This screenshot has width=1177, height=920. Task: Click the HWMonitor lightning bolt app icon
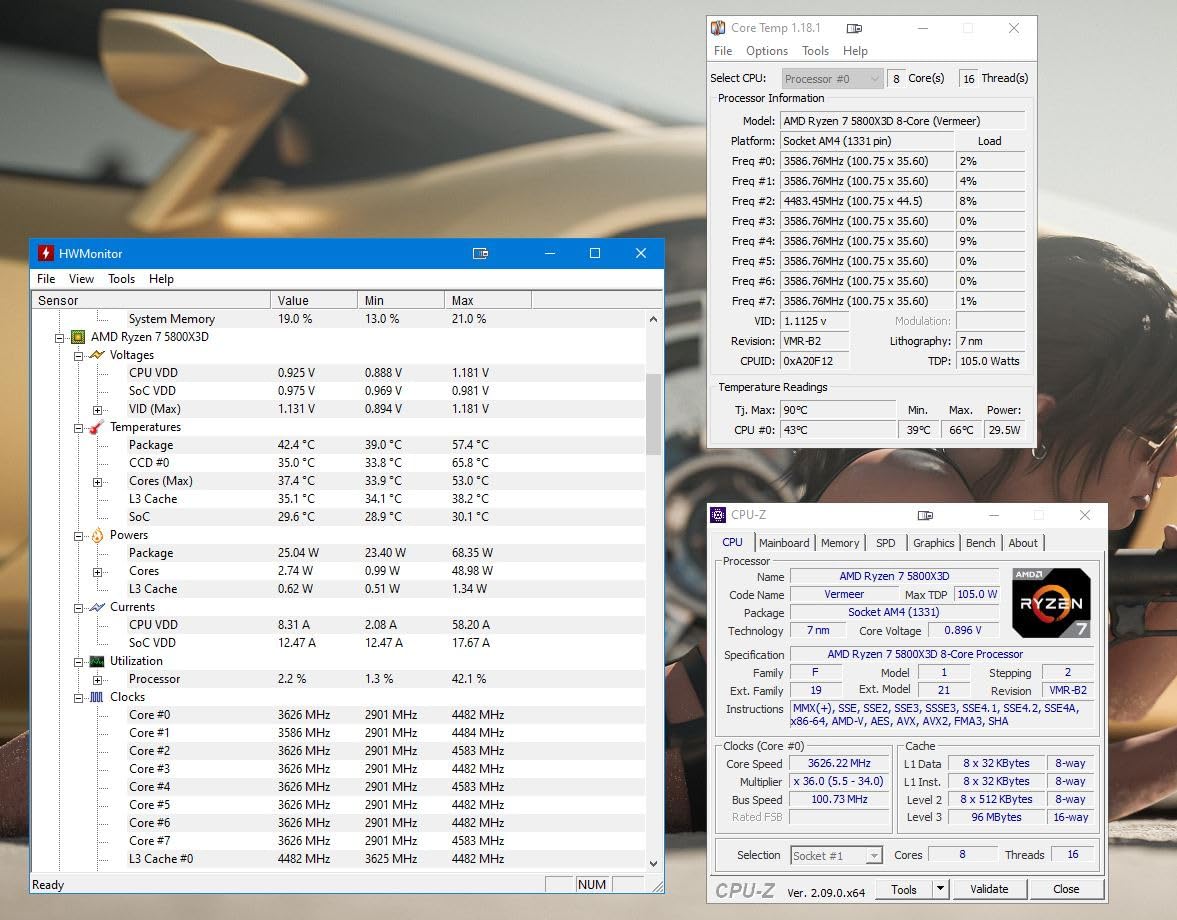(x=46, y=254)
